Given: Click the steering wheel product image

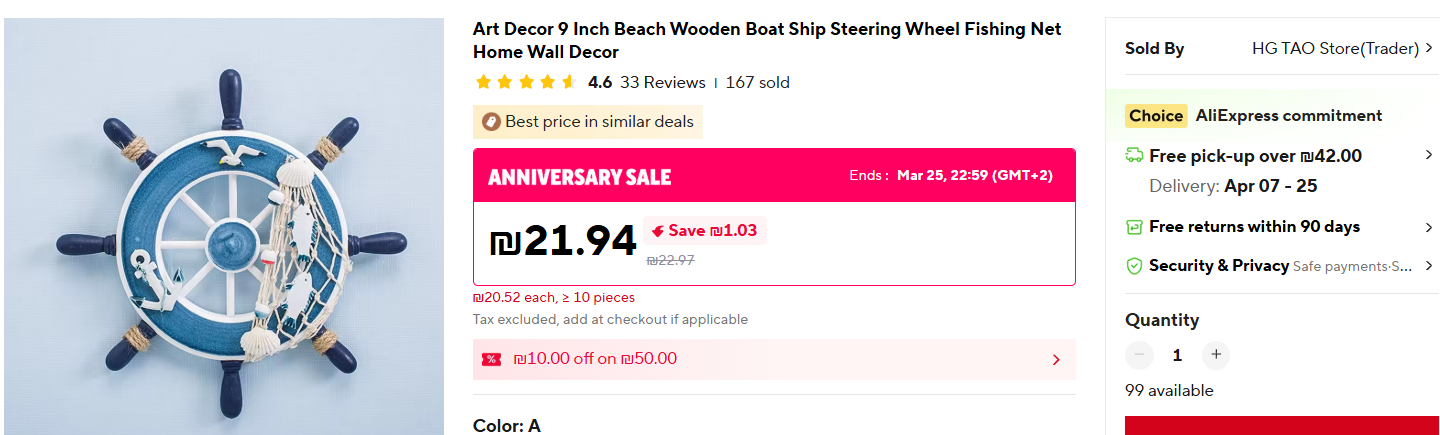Looking at the screenshot, I should click(x=224, y=228).
